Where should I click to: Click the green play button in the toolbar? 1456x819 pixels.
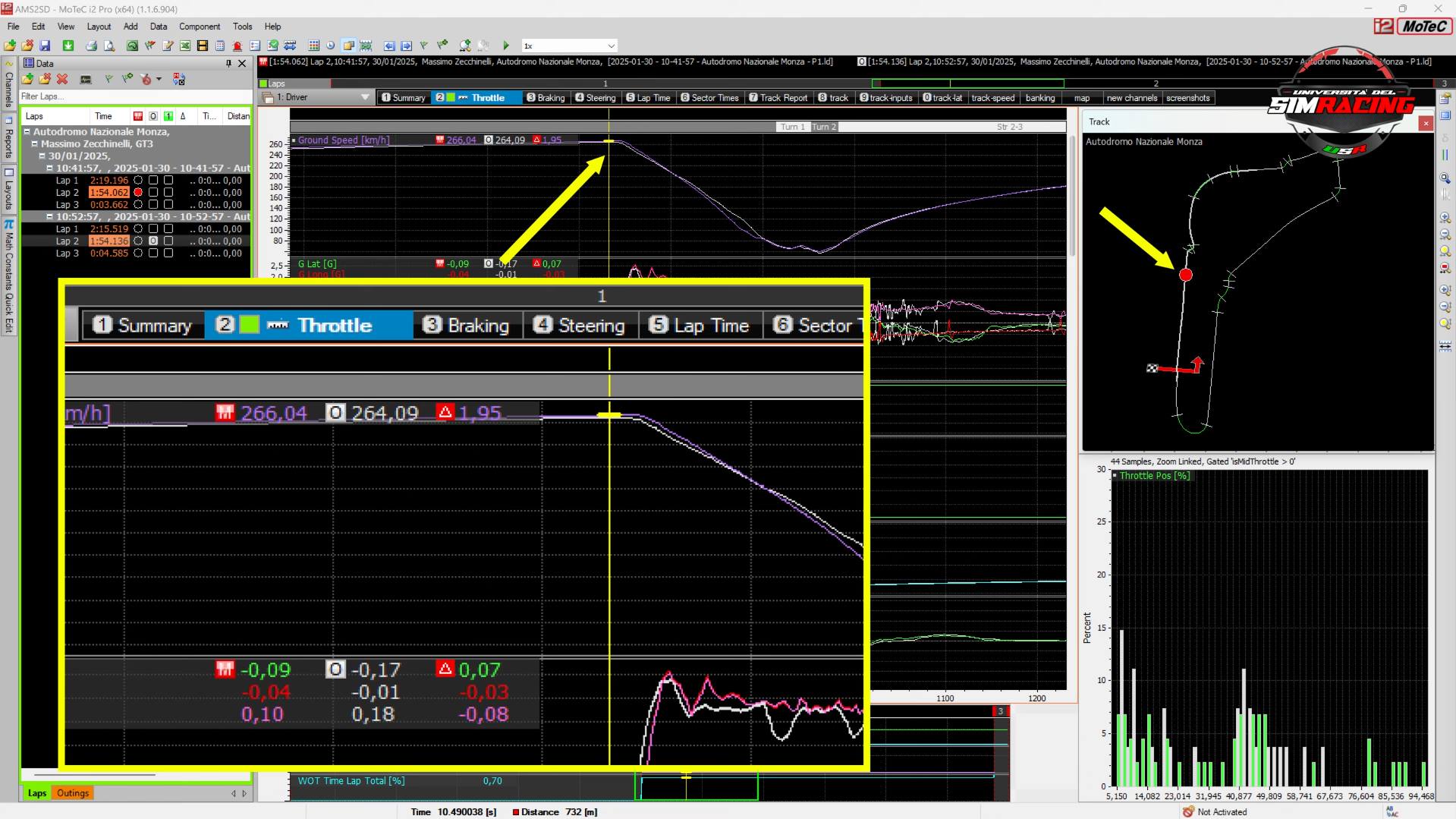[506, 46]
